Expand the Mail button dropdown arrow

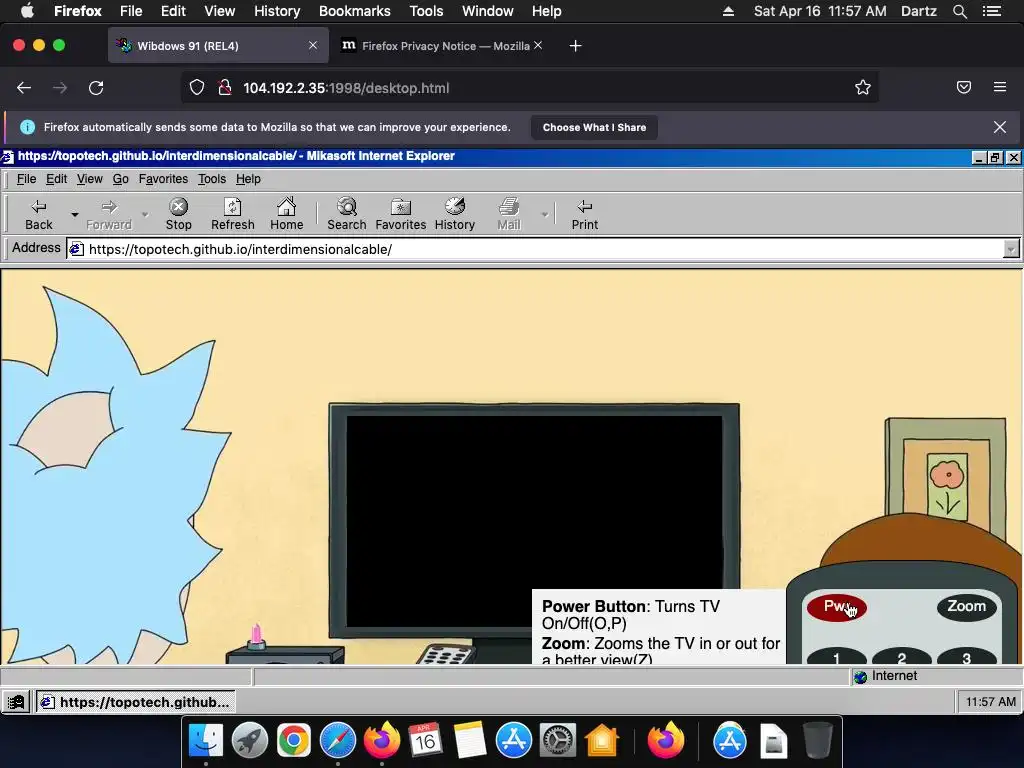544,214
